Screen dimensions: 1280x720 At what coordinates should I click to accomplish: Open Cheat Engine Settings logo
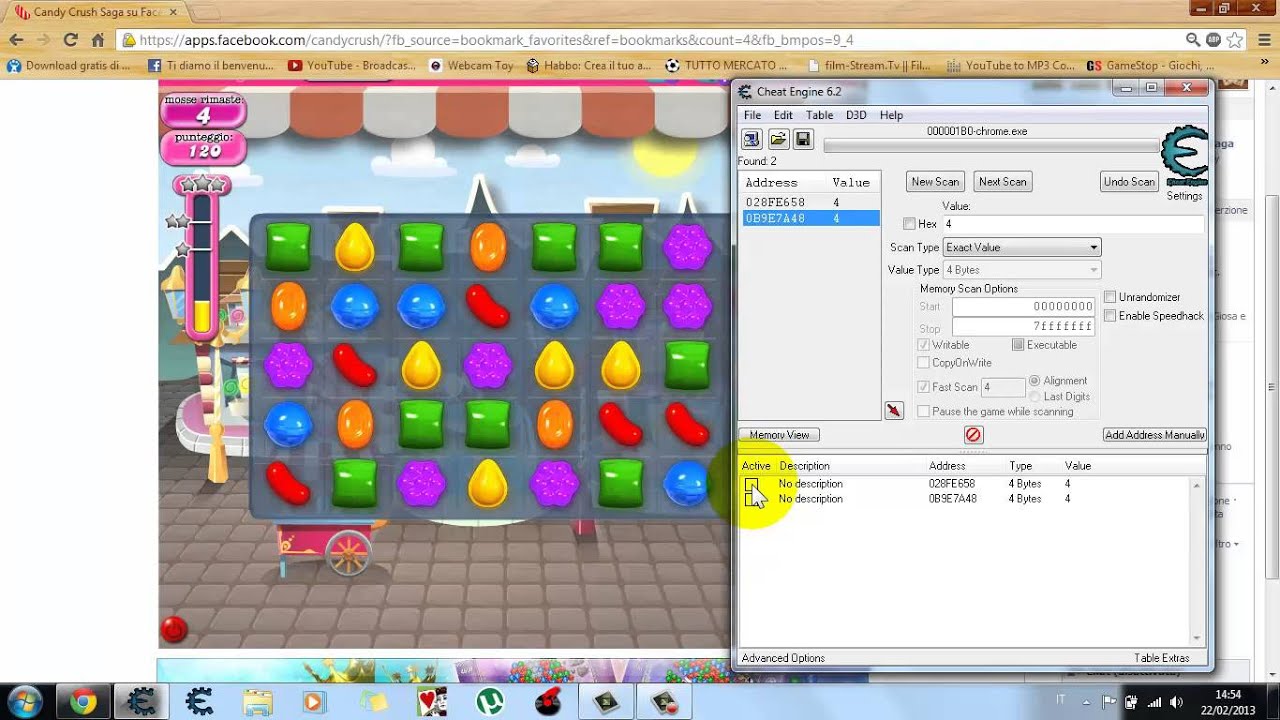(x=1185, y=155)
